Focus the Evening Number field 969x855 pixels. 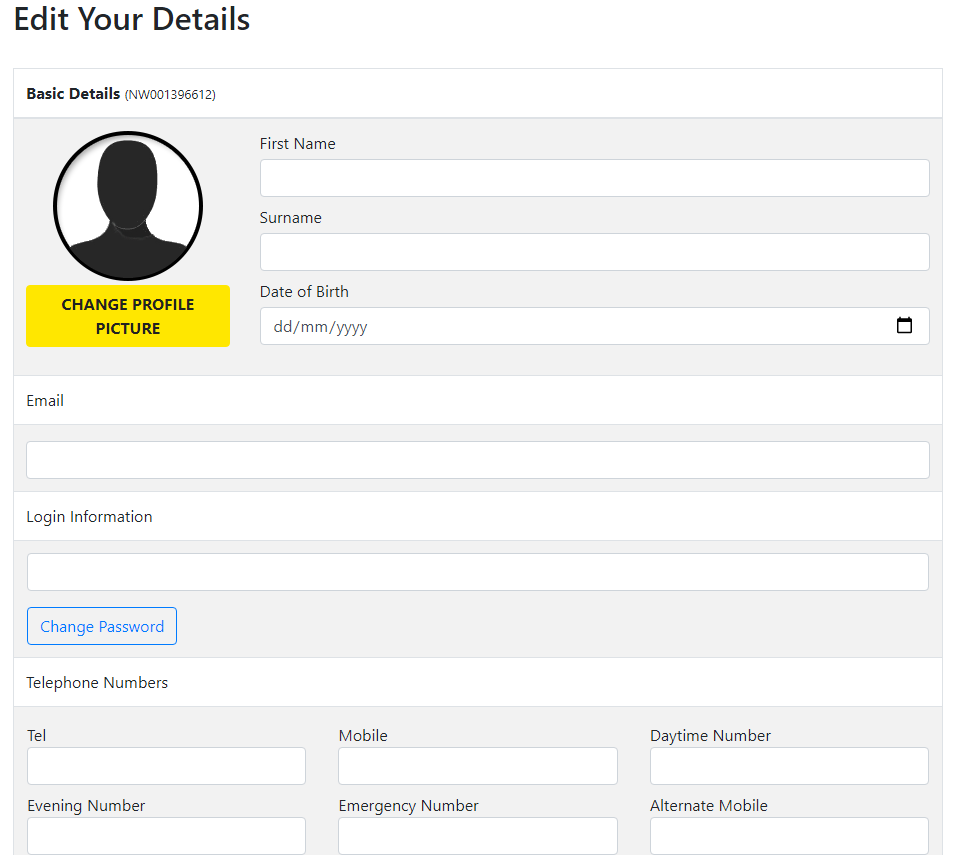(x=166, y=836)
